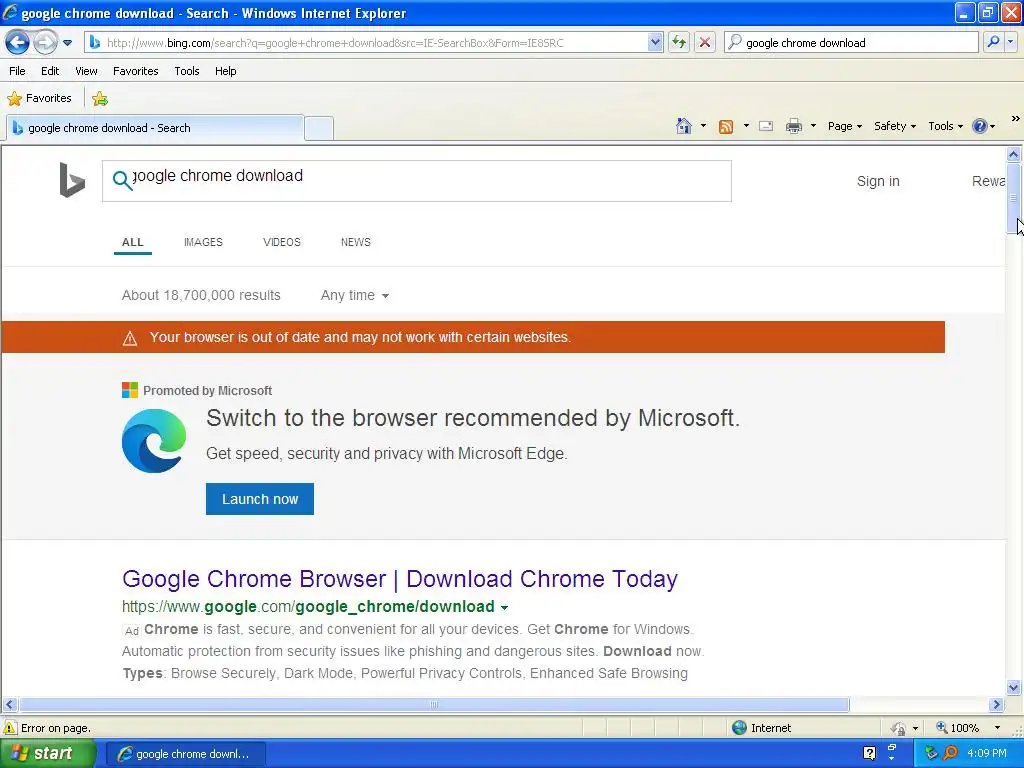The height and width of the screenshot is (768, 1024).
Task: Click horizontal scrollbar right arrow
Action: (997, 705)
